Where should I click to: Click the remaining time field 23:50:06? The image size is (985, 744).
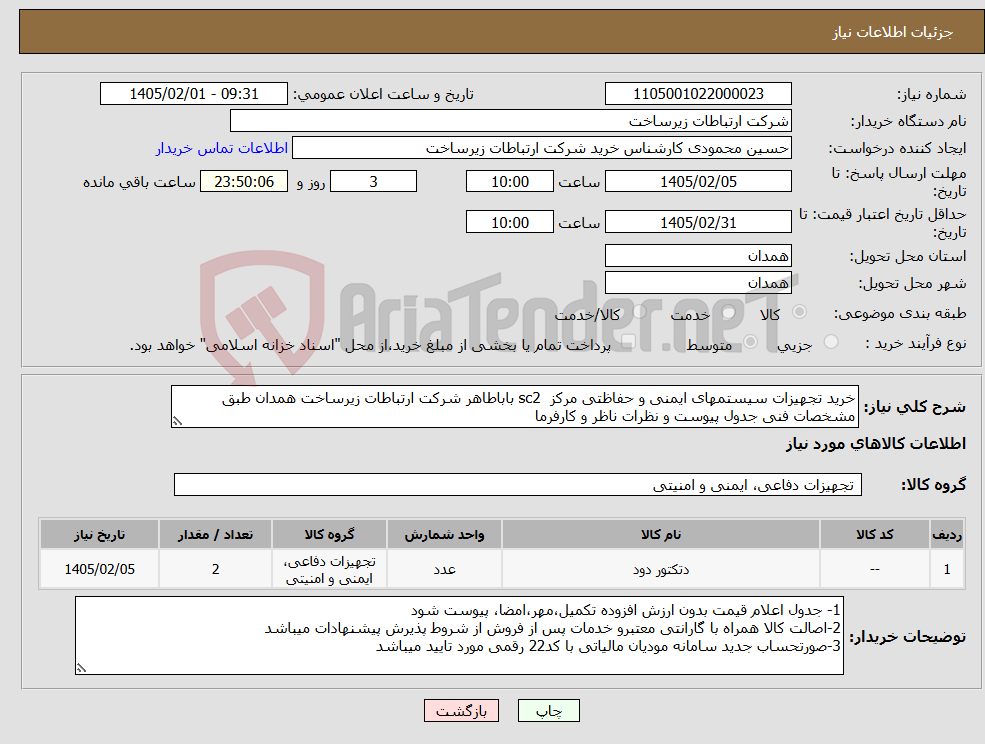click(x=244, y=182)
